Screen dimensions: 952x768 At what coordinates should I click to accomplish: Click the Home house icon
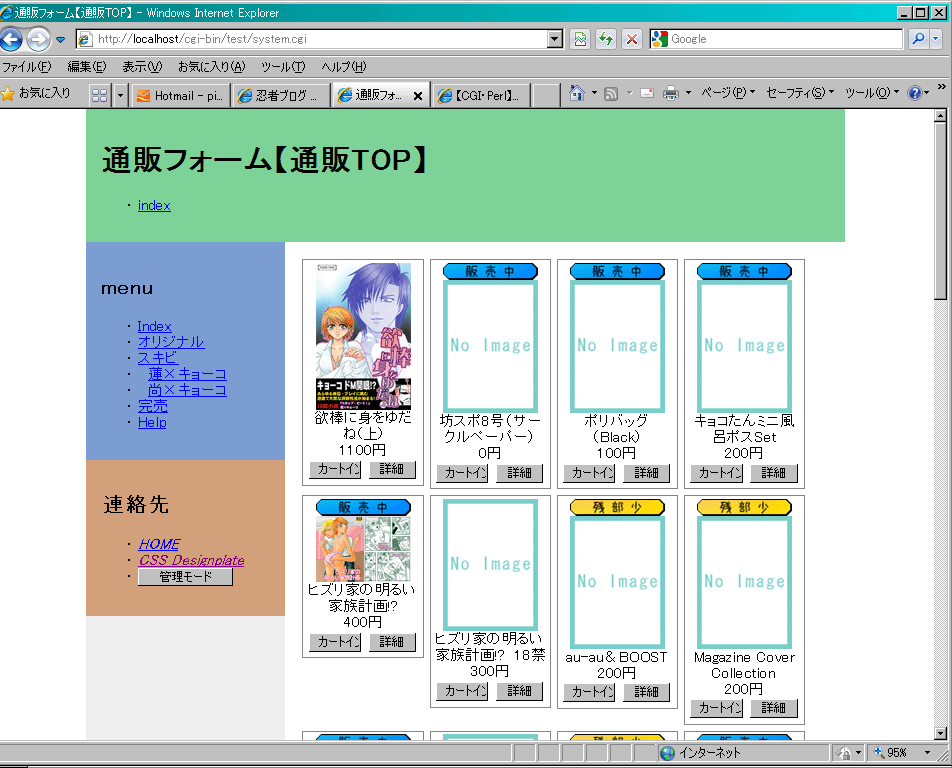tap(577, 93)
